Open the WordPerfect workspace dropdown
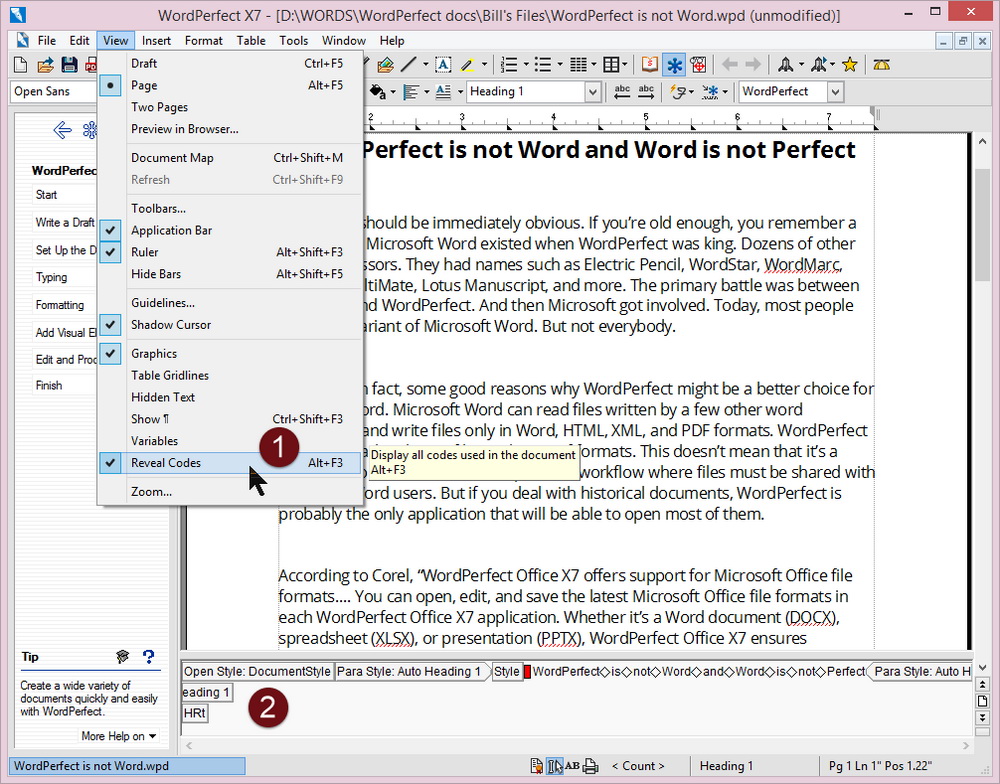 pos(835,92)
